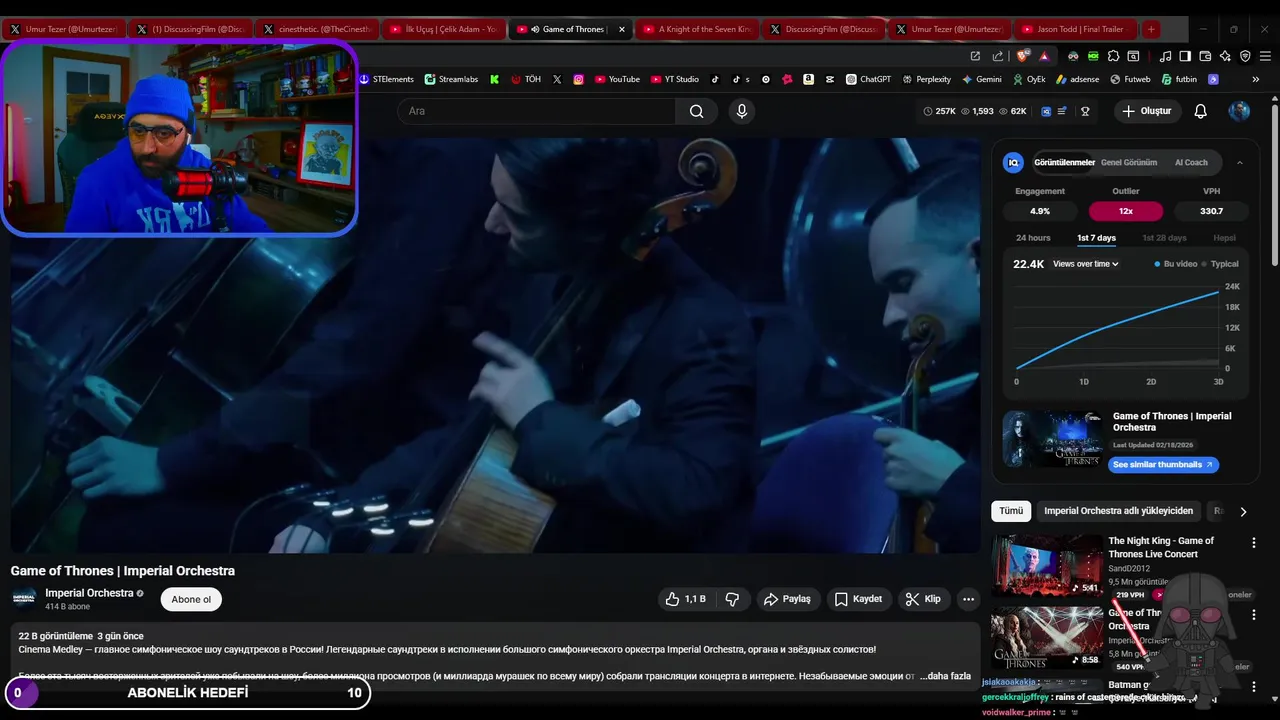Open Brave Shields lion icon
The height and width of the screenshot is (720, 1280).
1023,56
